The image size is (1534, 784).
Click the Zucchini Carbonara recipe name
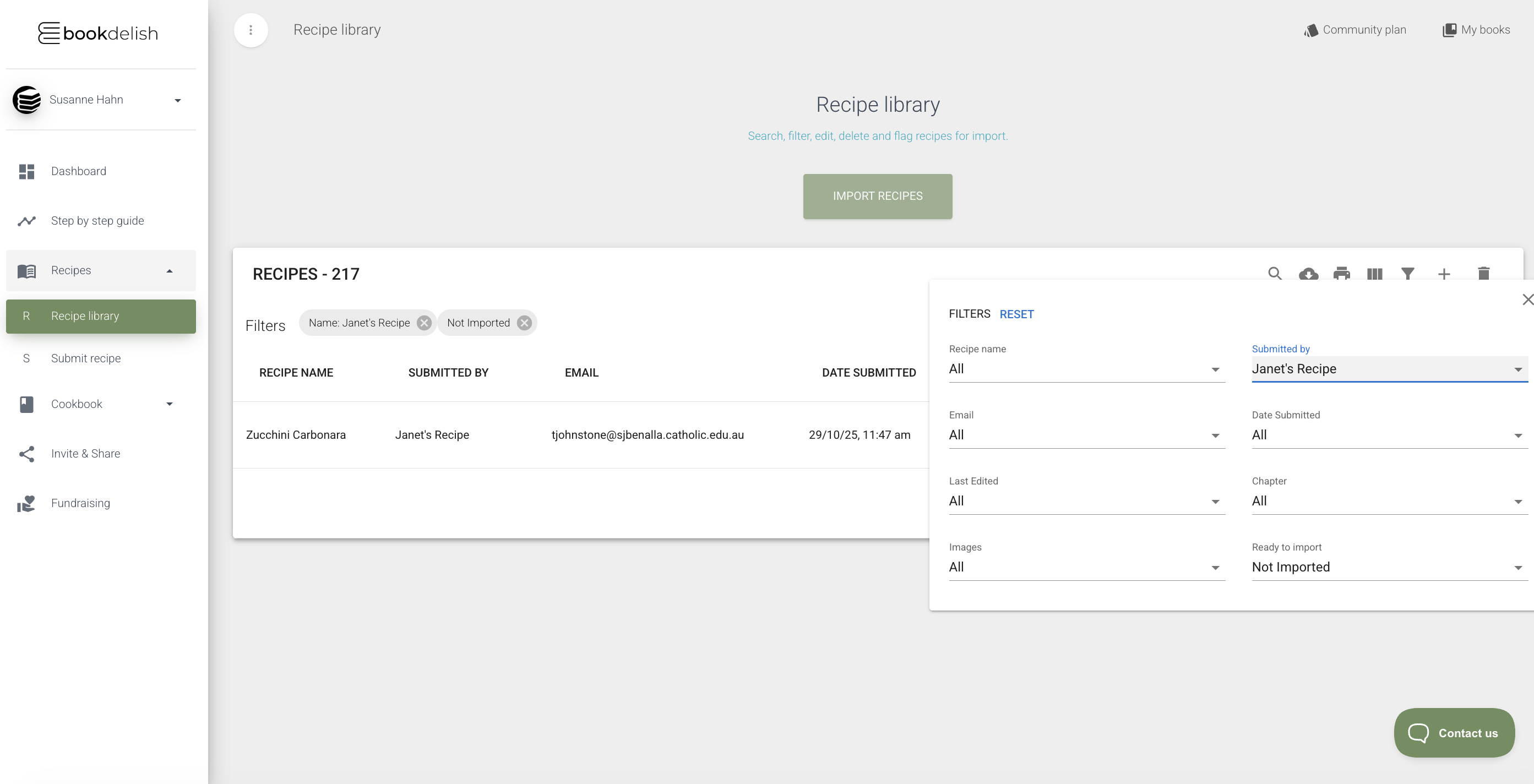click(295, 435)
